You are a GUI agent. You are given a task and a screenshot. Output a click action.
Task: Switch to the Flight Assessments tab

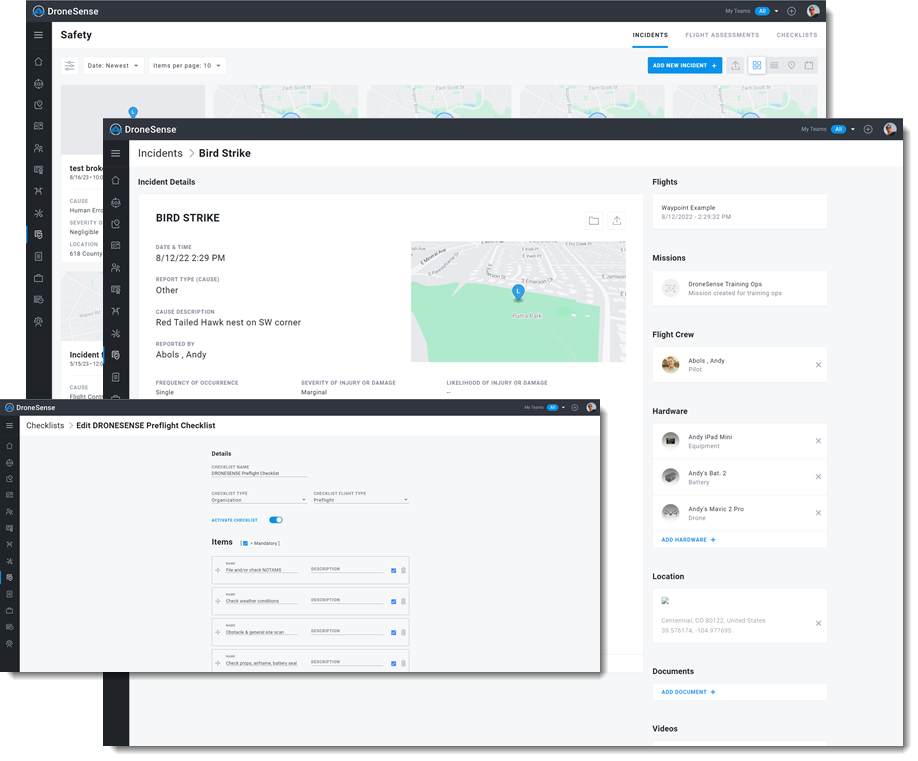pyautogui.click(x=722, y=35)
